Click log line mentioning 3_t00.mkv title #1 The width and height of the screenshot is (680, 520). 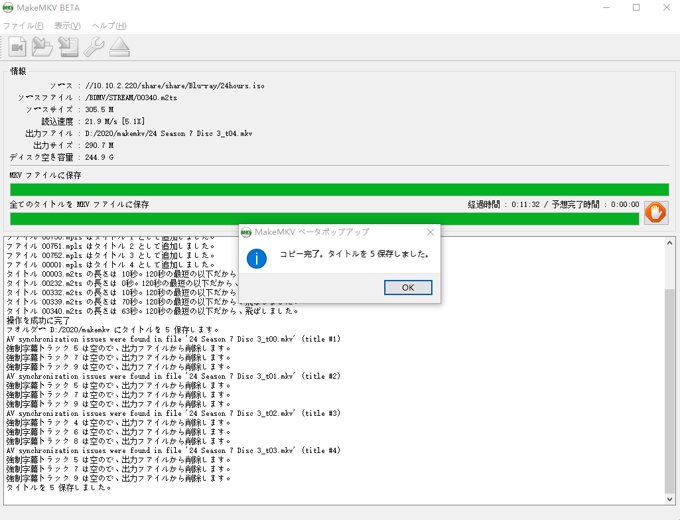[x=173, y=339]
